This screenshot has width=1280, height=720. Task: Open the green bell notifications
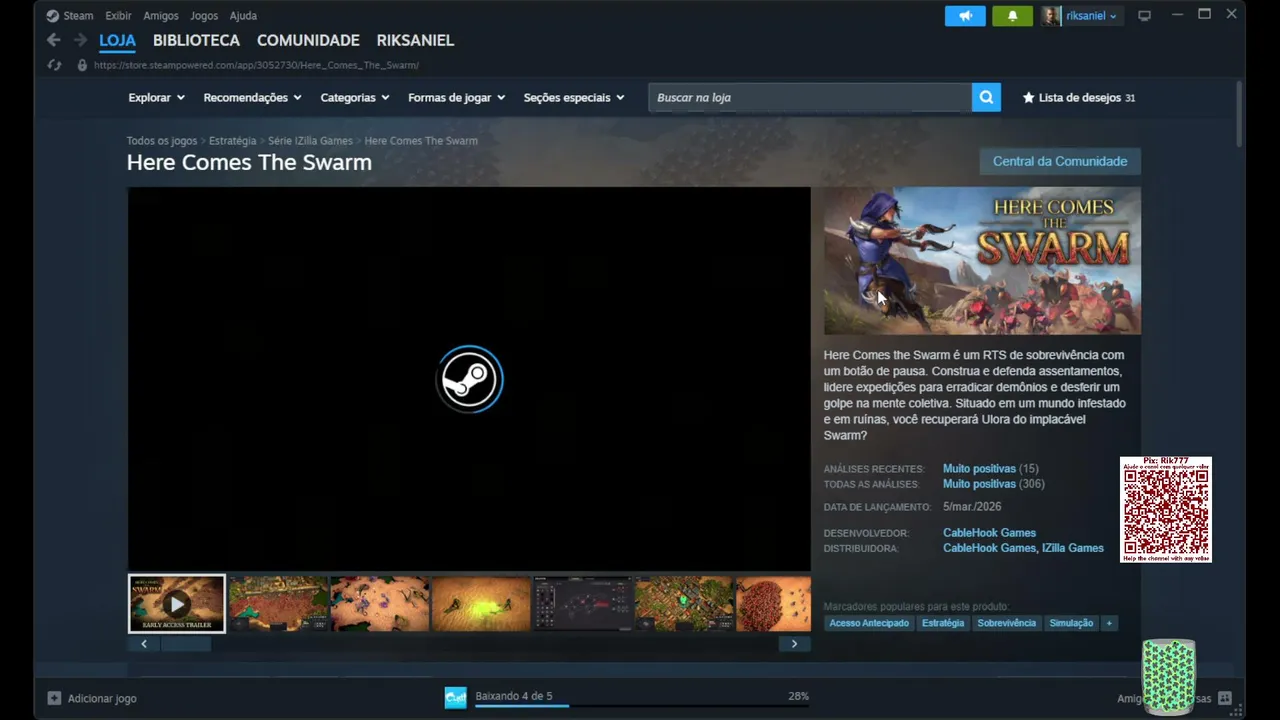click(1012, 16)
